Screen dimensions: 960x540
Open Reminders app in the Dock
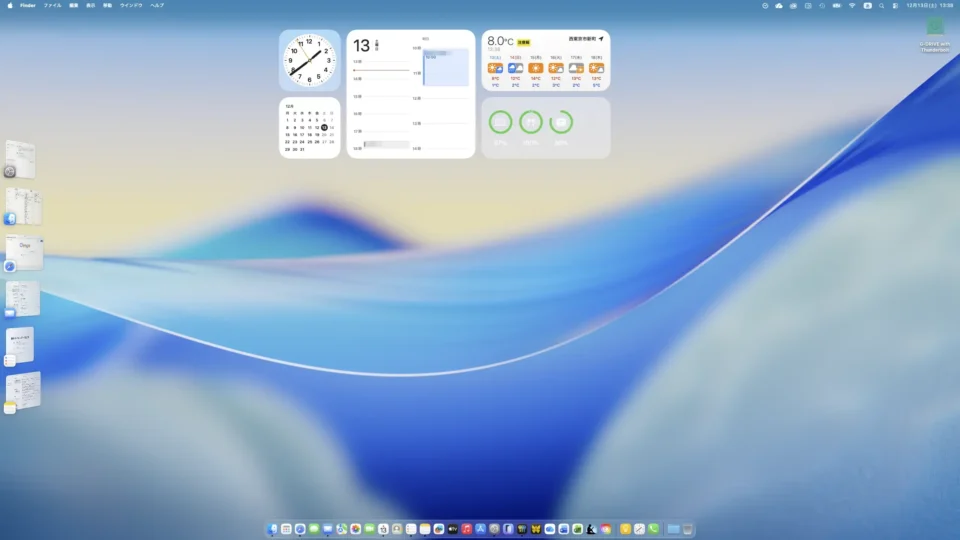pos(411,529)
